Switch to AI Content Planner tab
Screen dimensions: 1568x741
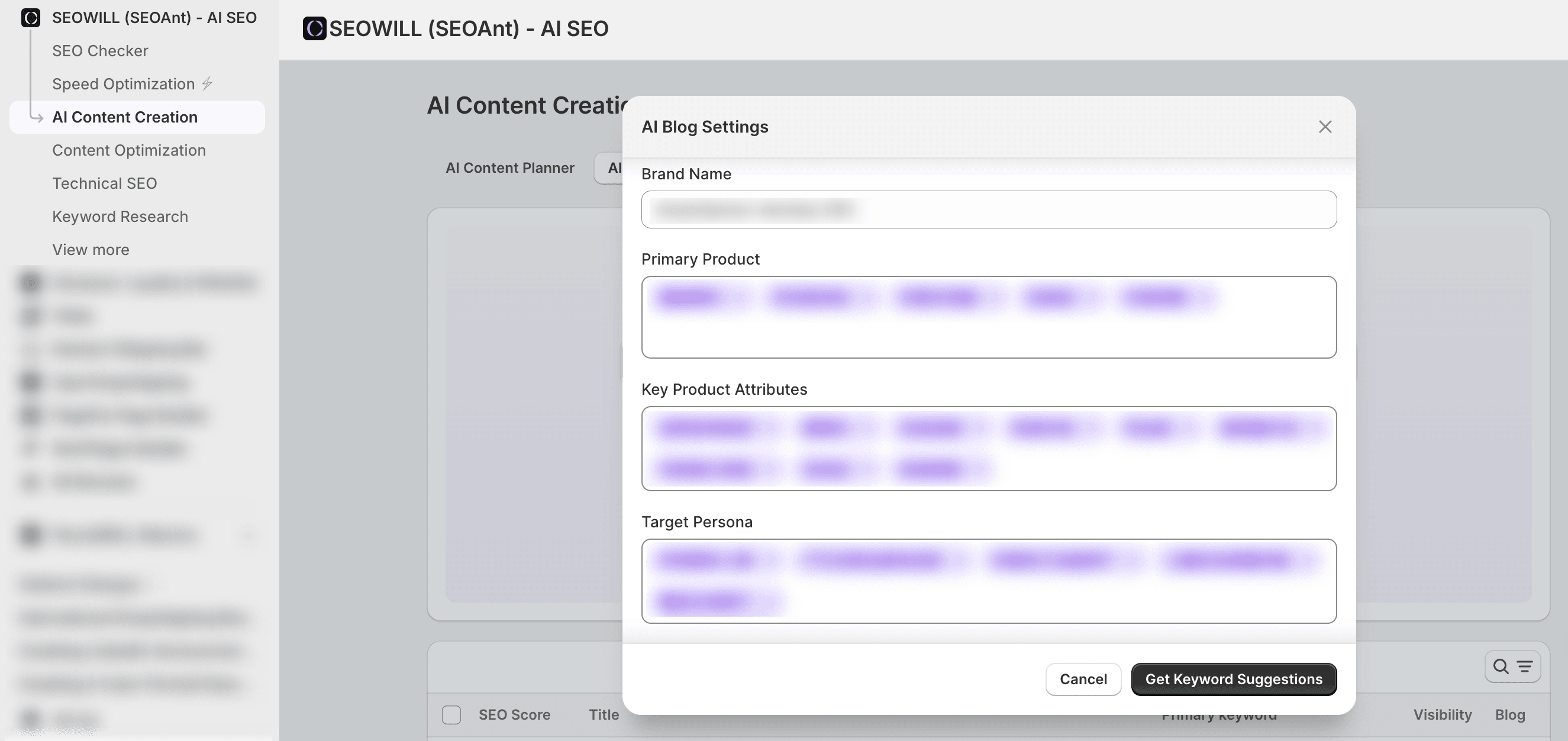pyautogui.click(x=509, y=168)
